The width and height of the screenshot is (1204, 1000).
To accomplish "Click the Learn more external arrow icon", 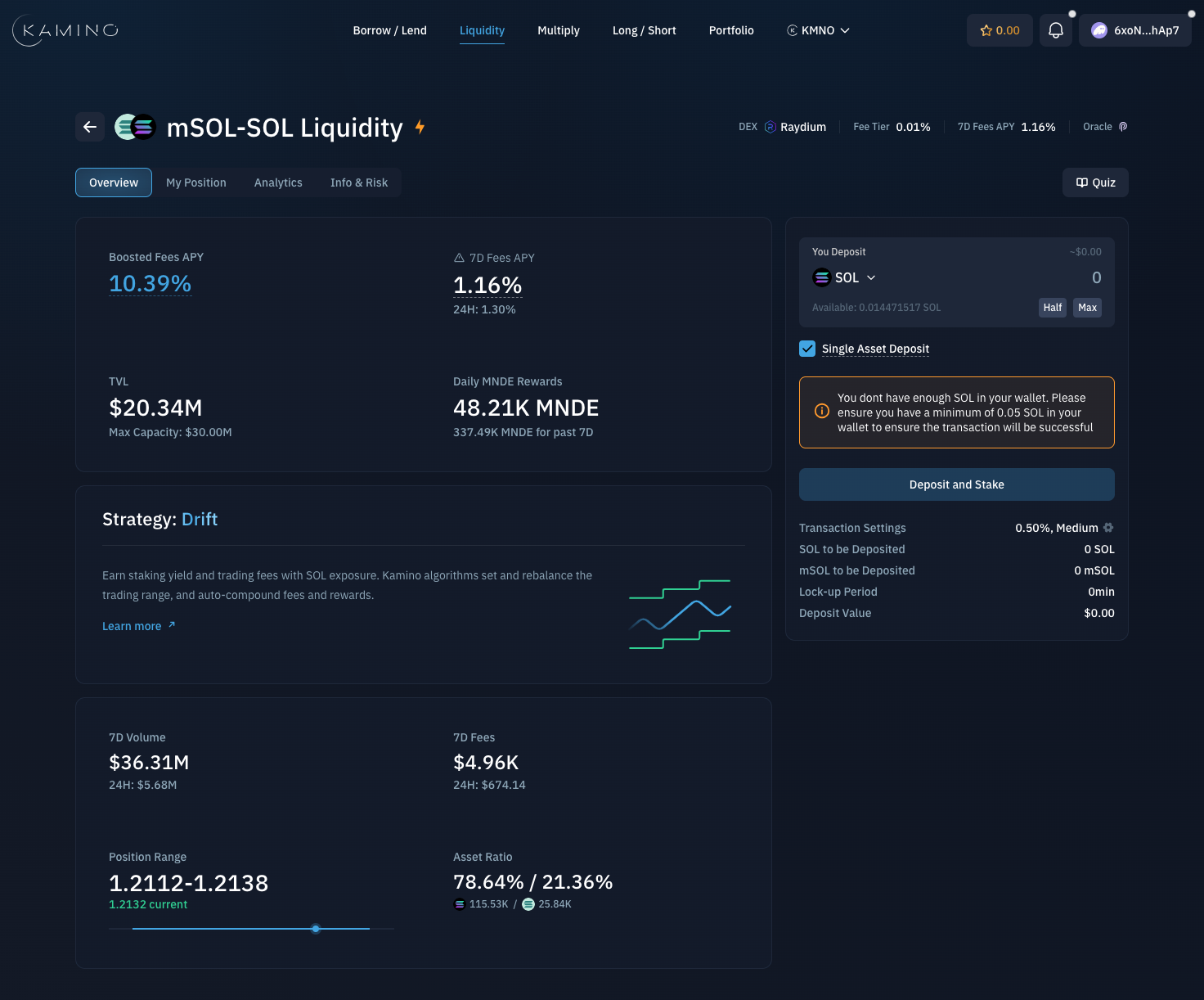I will [172, 625].
